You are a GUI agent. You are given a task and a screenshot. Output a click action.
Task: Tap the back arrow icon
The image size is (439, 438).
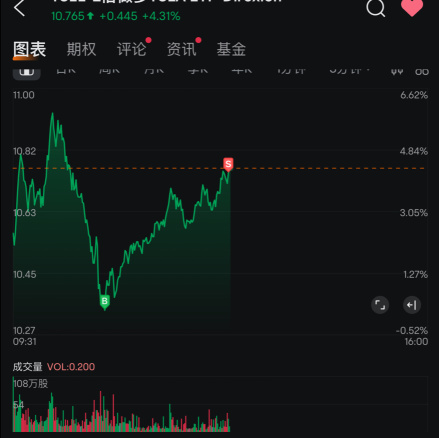coord(19,8)
